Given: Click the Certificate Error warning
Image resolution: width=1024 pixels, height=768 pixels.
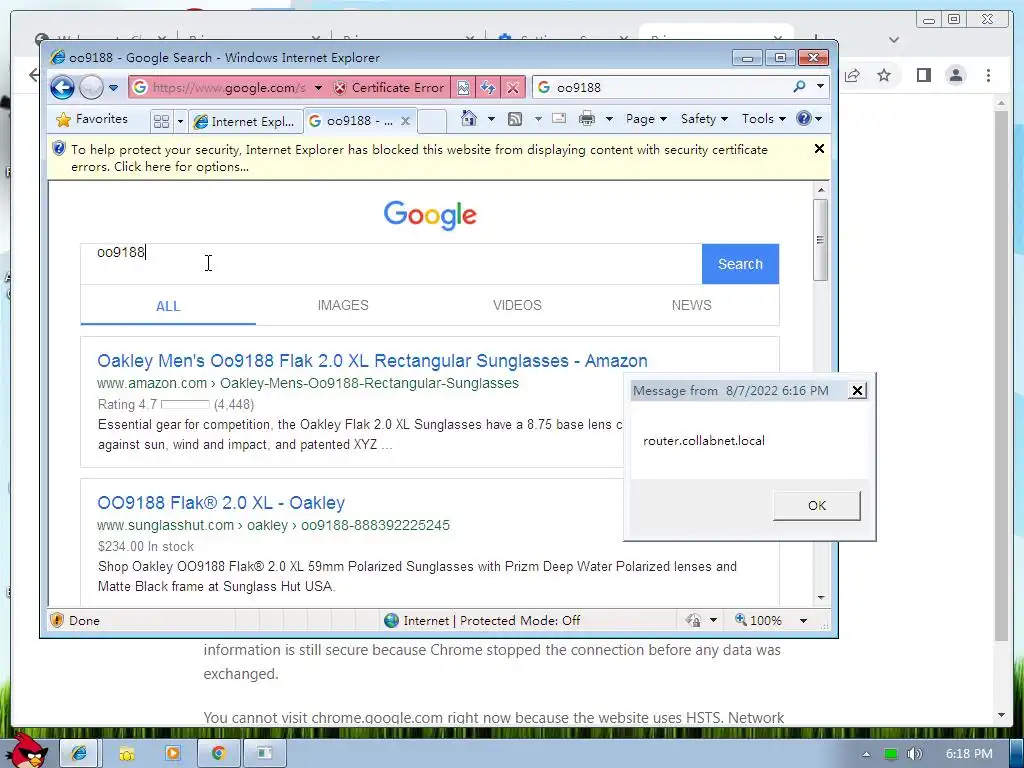Looking at the screenshot, I should pos(389,88).
